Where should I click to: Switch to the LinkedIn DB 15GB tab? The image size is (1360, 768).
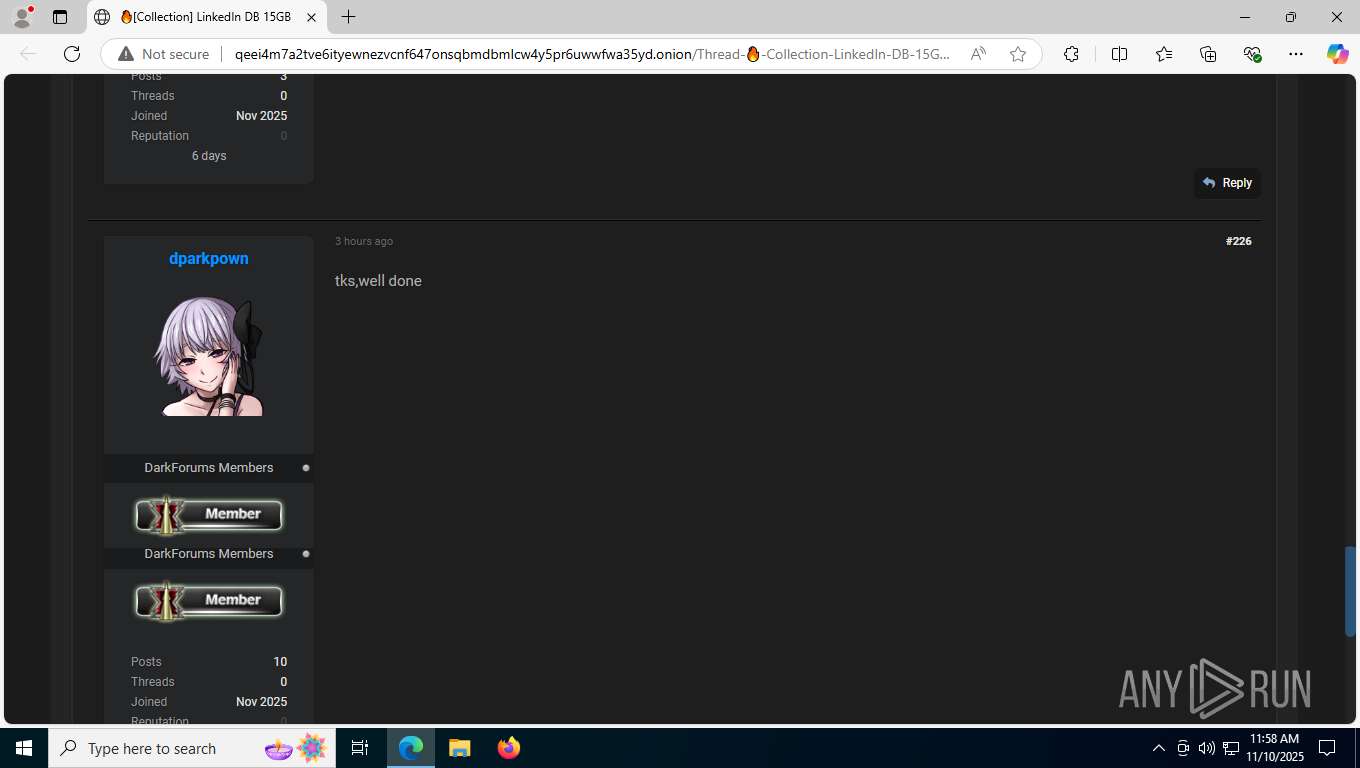point(207,17)
